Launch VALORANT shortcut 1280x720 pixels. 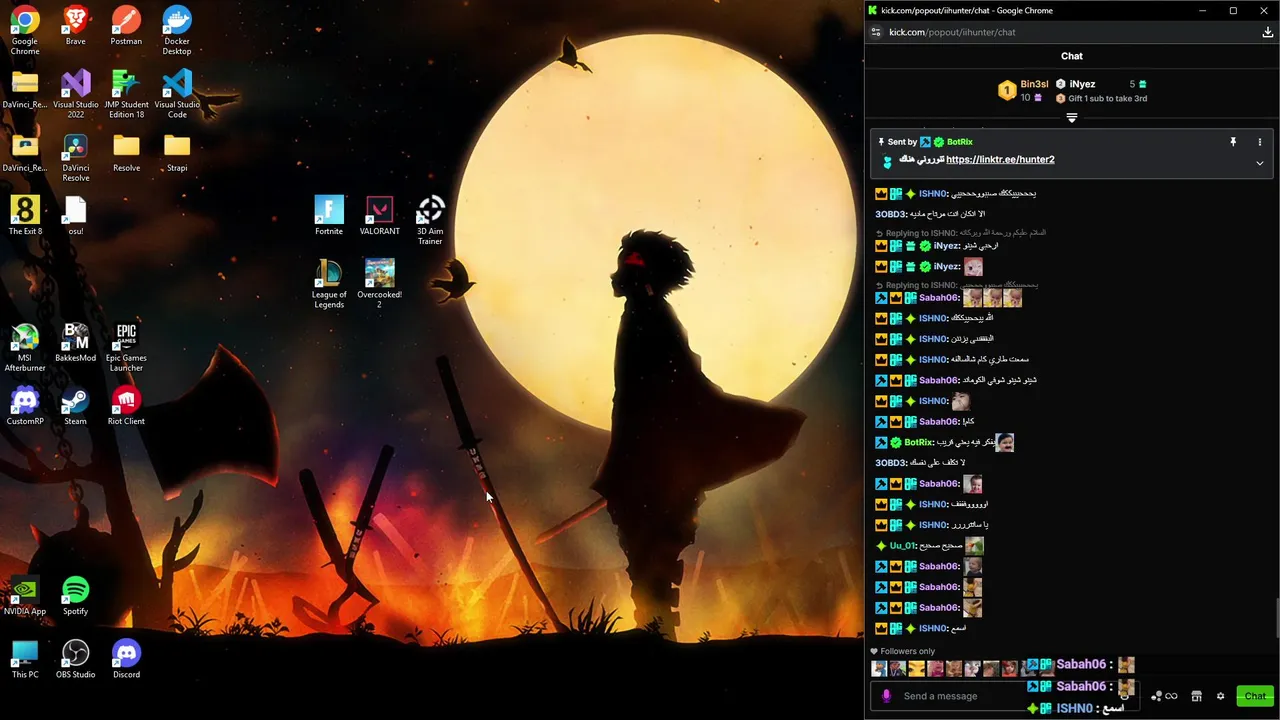tap(379, 216)
